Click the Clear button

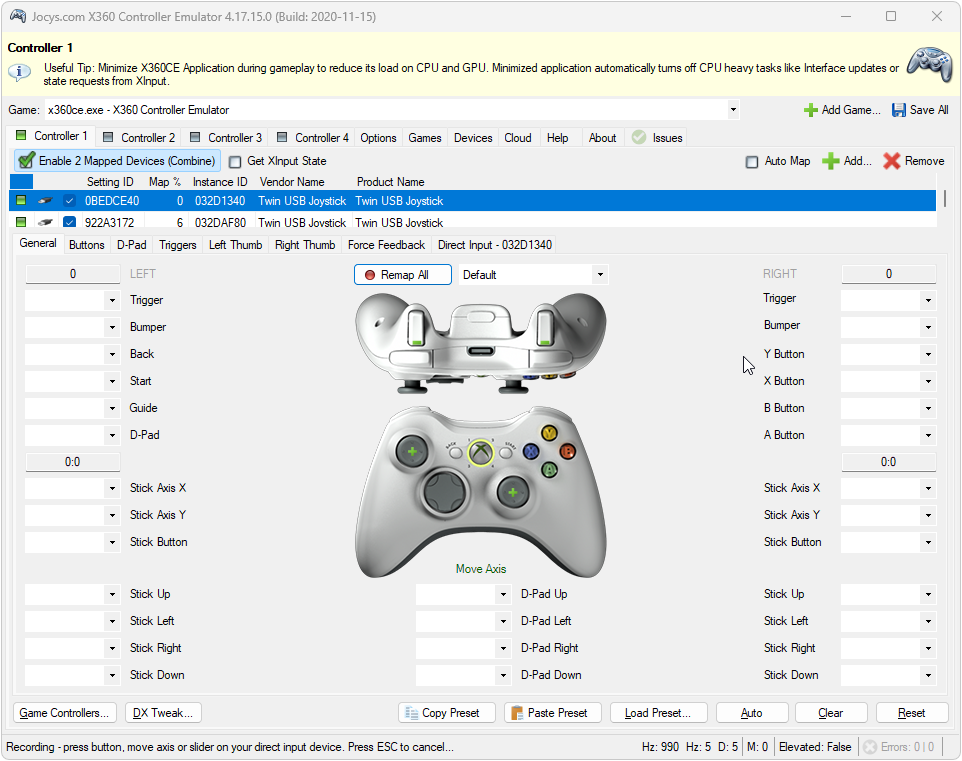coord(831,713)
